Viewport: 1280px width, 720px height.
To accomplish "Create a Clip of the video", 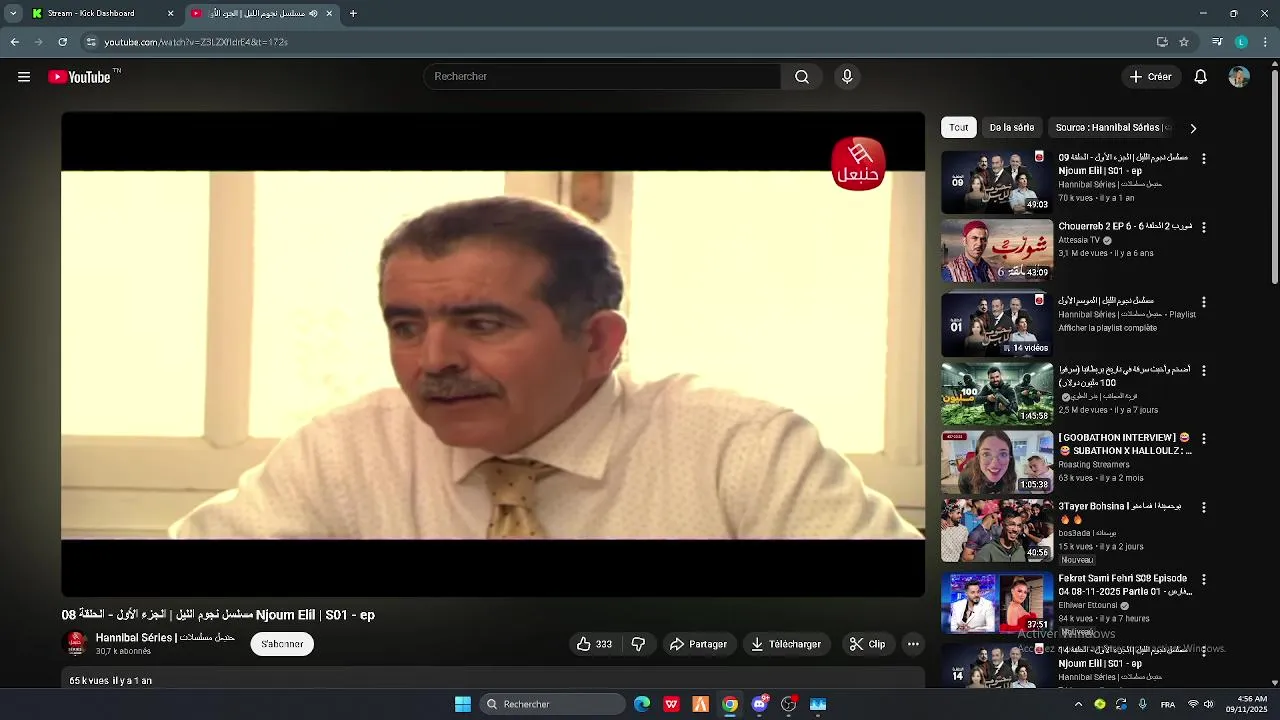I will [867, 644].
